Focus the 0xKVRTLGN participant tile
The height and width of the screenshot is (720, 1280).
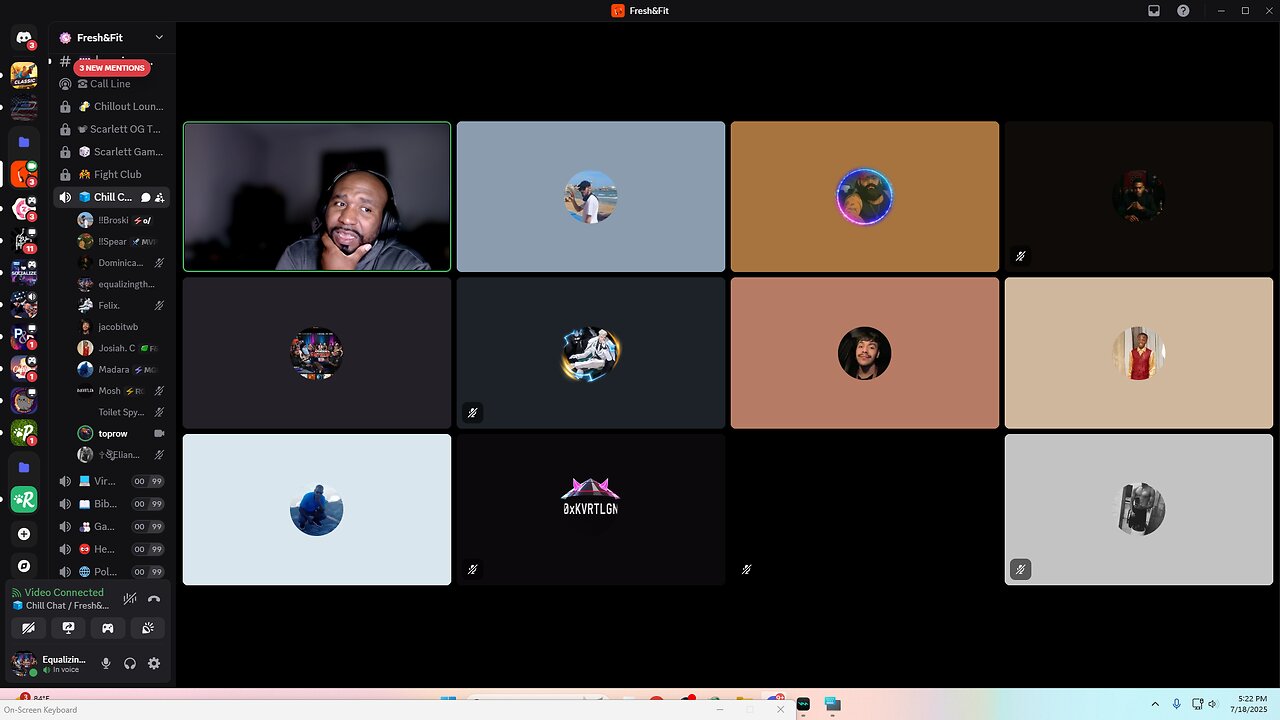591,509
